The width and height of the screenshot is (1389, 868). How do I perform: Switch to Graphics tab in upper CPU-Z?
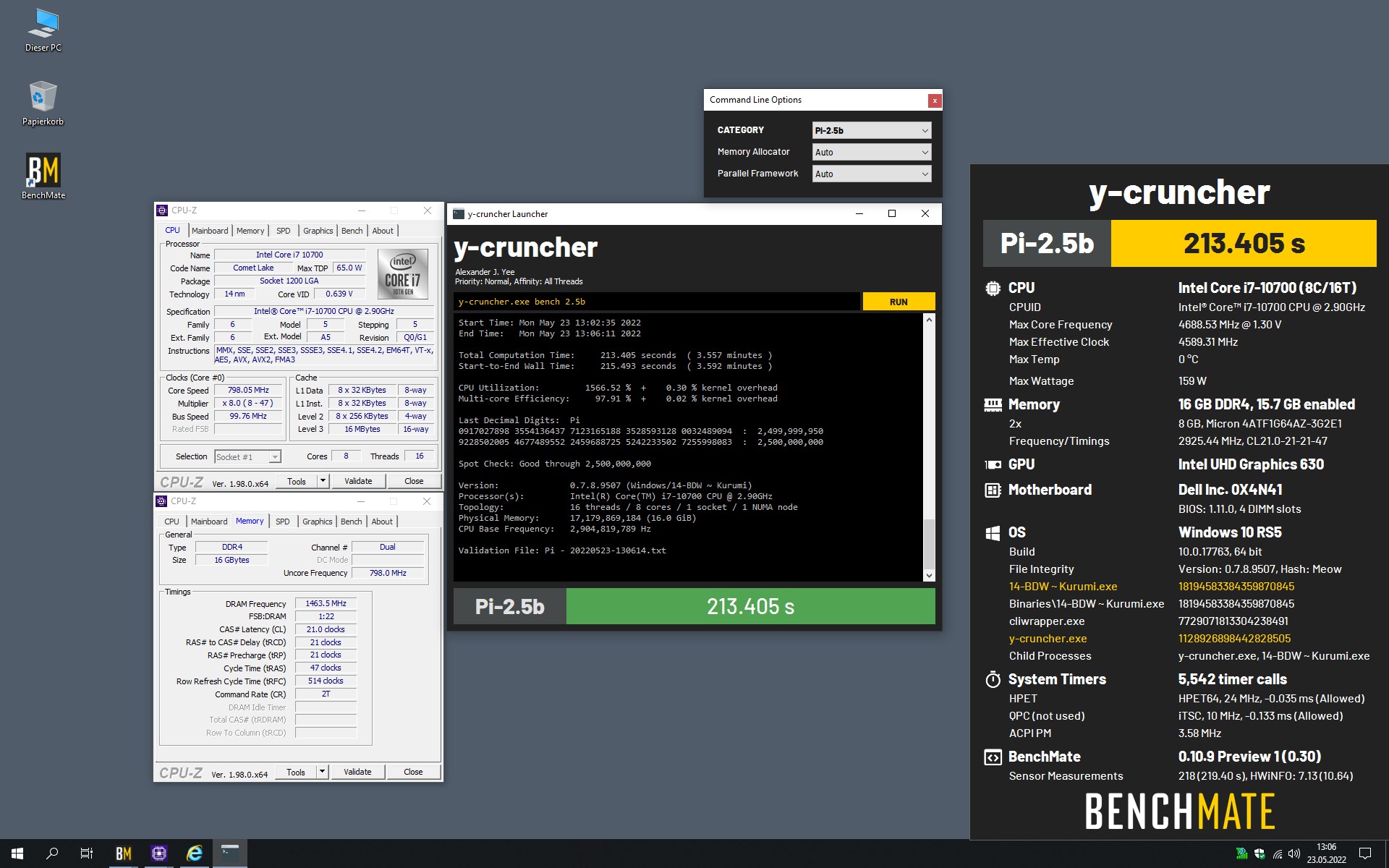318,231
